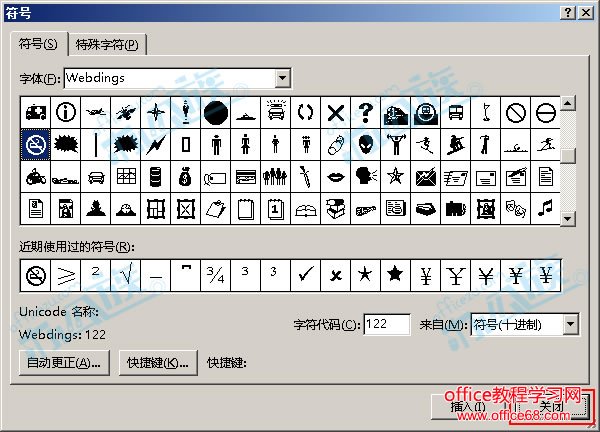Select the police car symbol
Viewport: 600px width, 432px height.
coord(276,112)
